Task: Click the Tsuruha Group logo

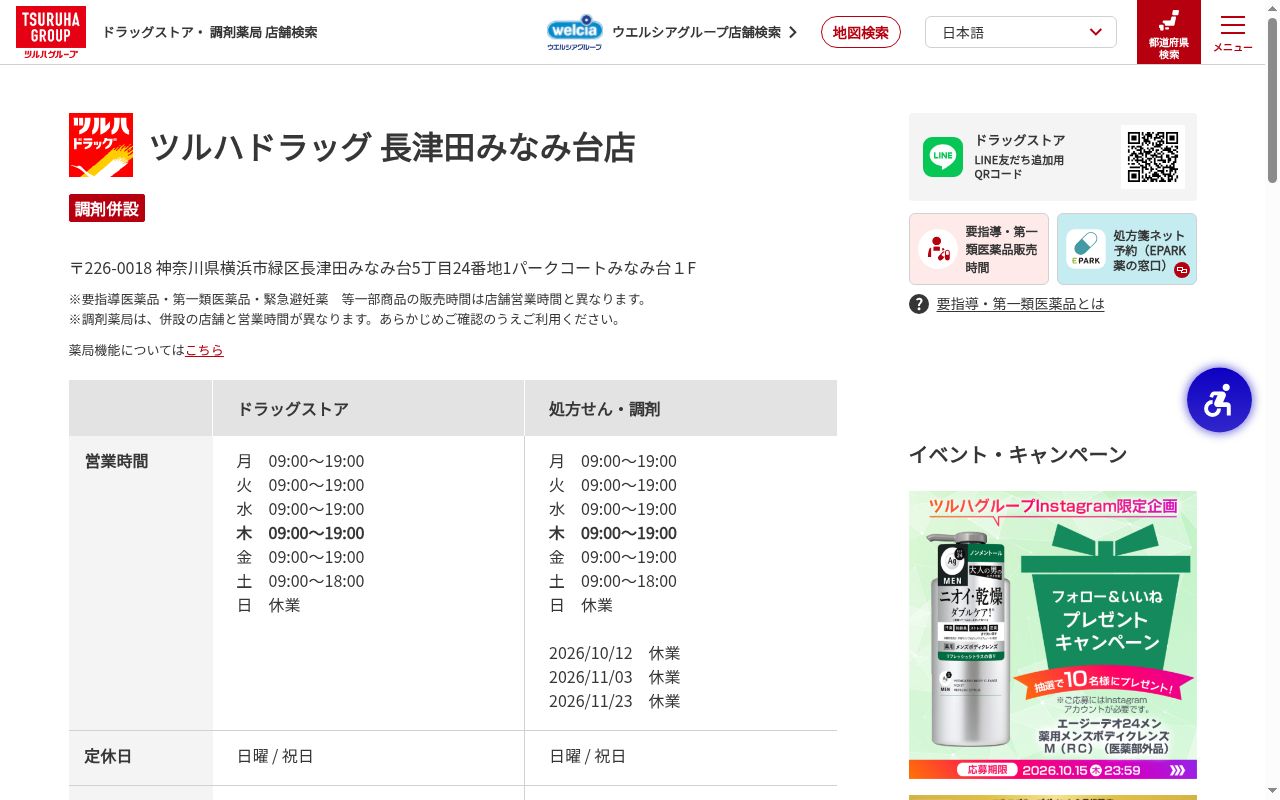Action: point(50,32)
